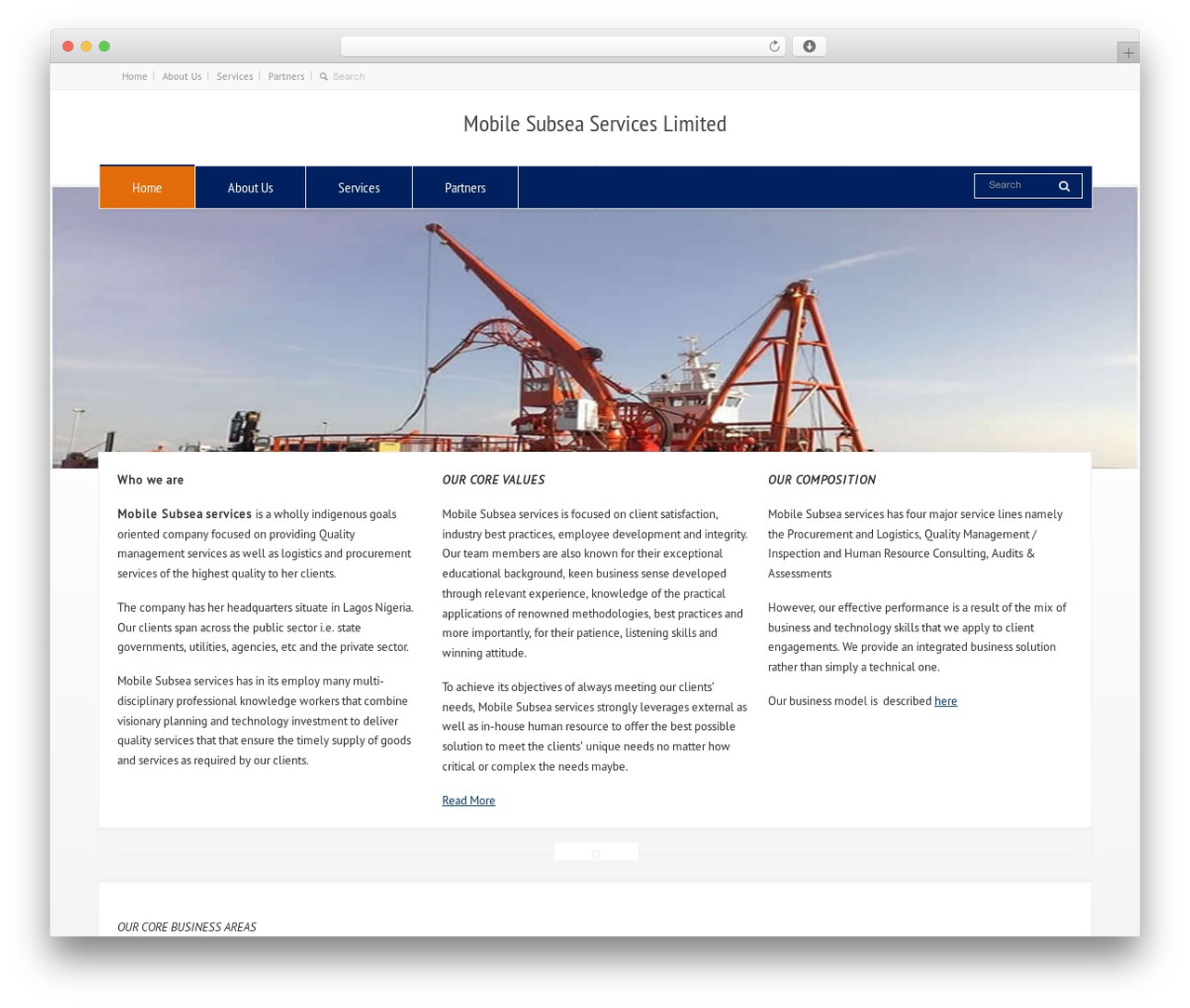Click the browser download icon

pyautogui.click(x=809, y=46)
